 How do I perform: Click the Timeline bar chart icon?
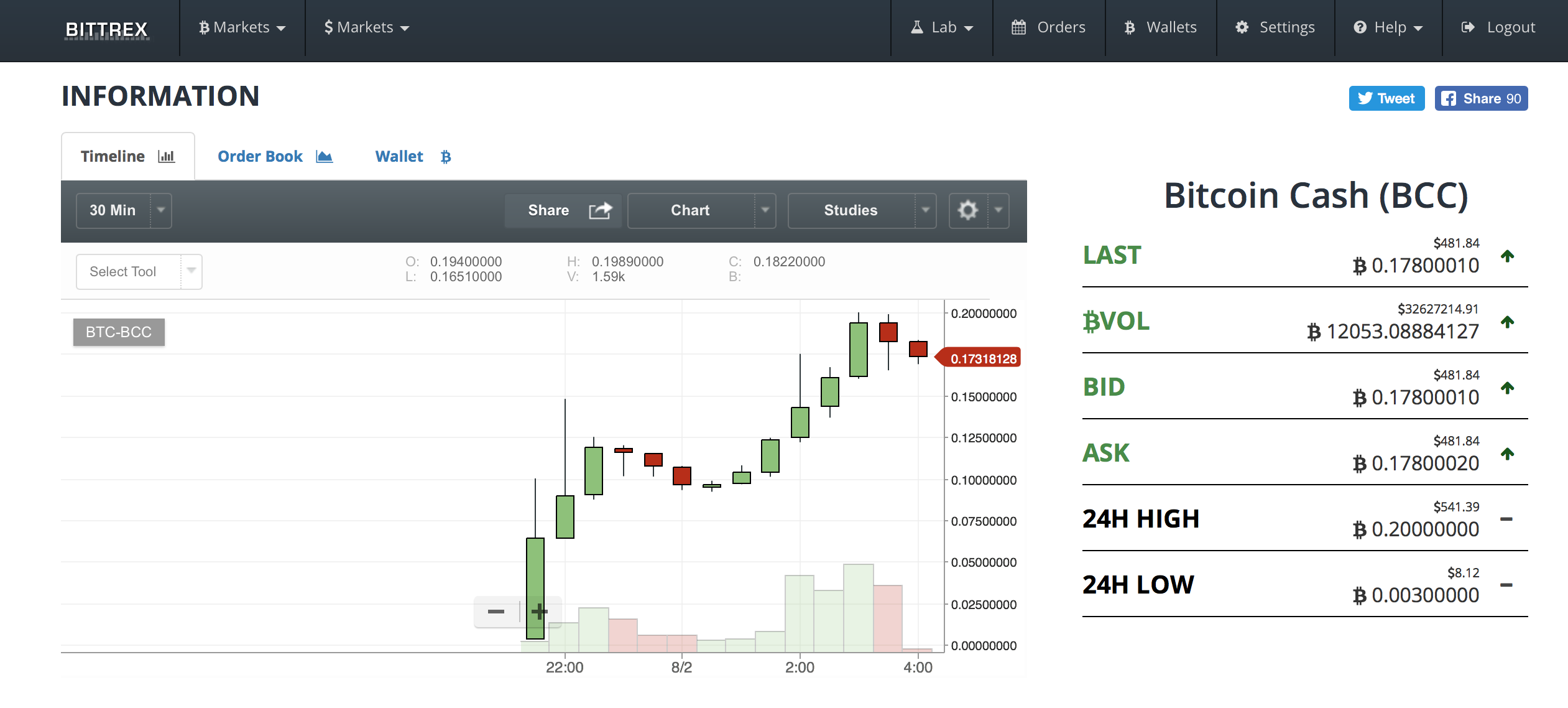pyautogui.click(x=167, y=156)
